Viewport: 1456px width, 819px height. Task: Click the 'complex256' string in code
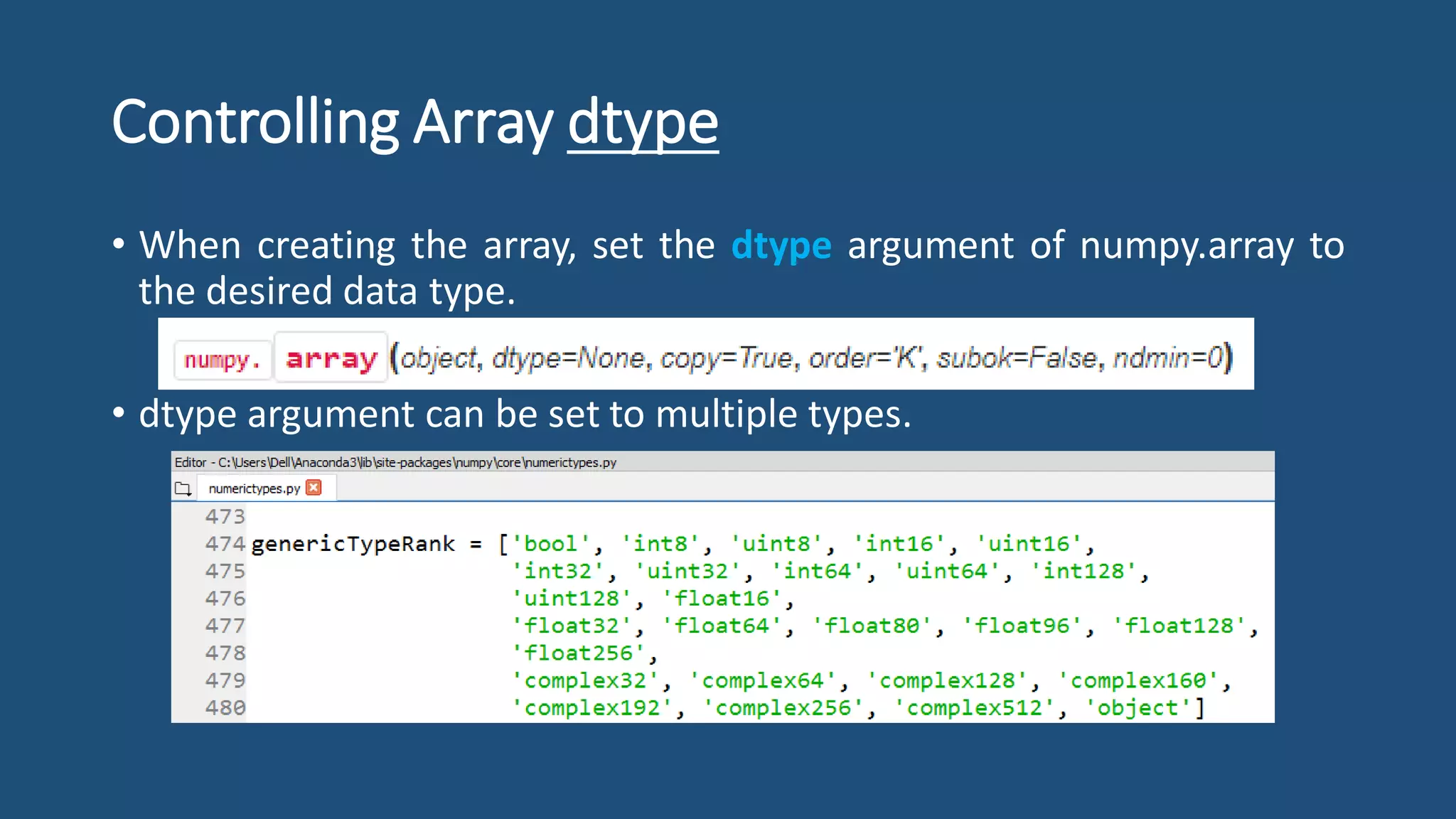(x=783, y=707)
